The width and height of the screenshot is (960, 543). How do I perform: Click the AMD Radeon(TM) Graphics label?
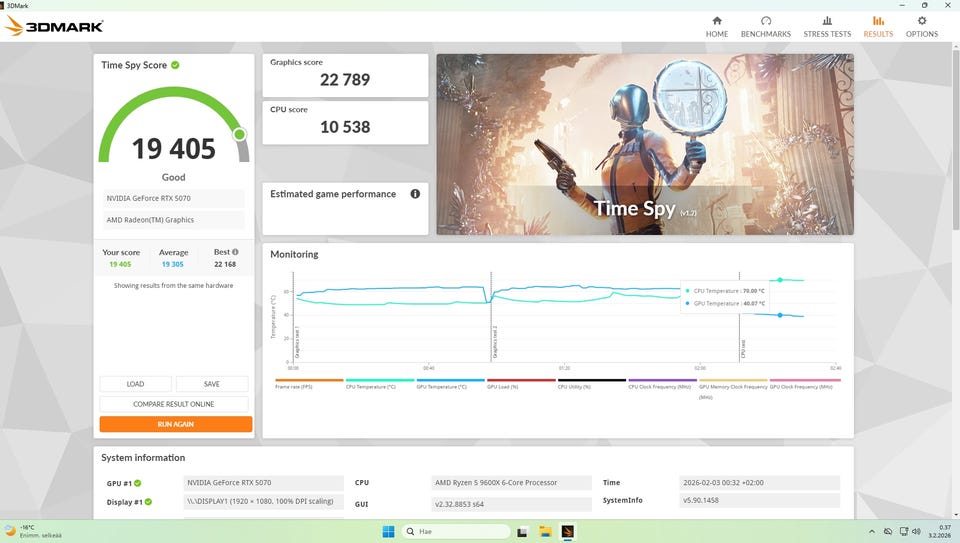(x=173, y=220)
